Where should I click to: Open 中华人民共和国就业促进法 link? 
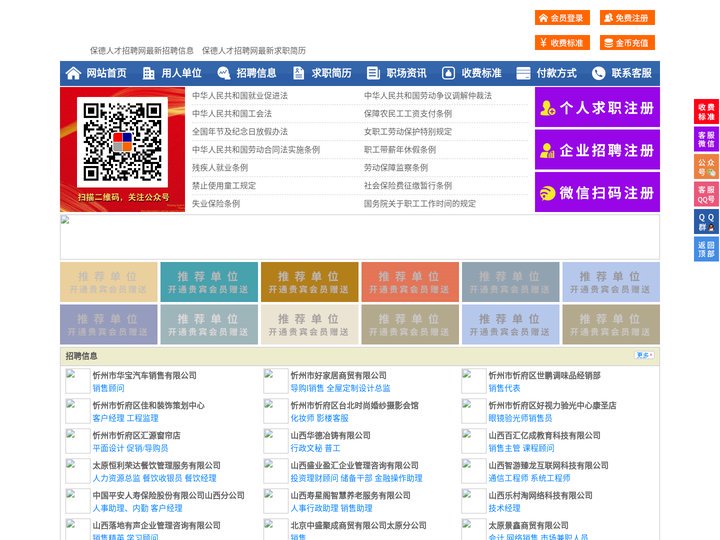(x=240, y=96)
